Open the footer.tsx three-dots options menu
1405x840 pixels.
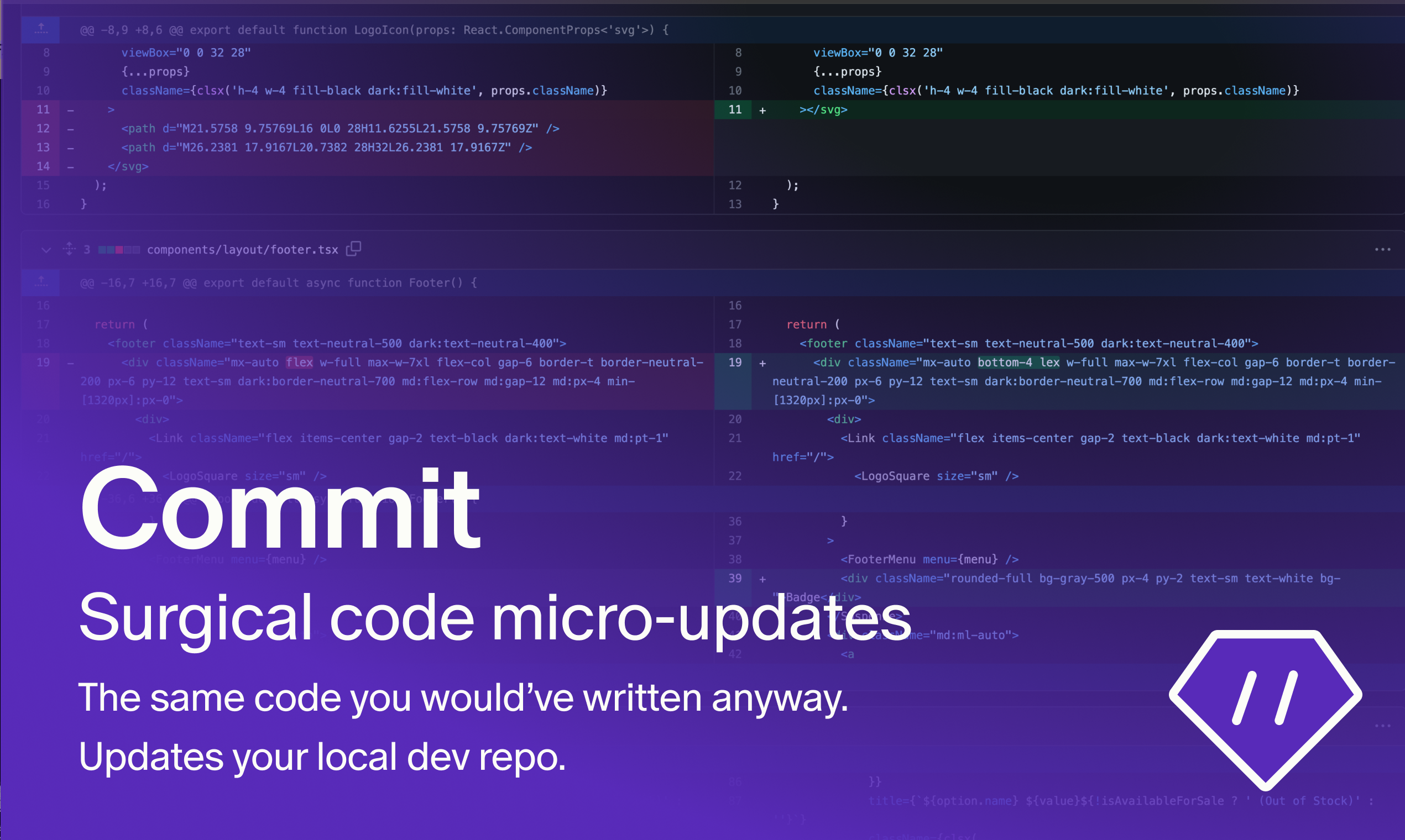point(1382,249)
